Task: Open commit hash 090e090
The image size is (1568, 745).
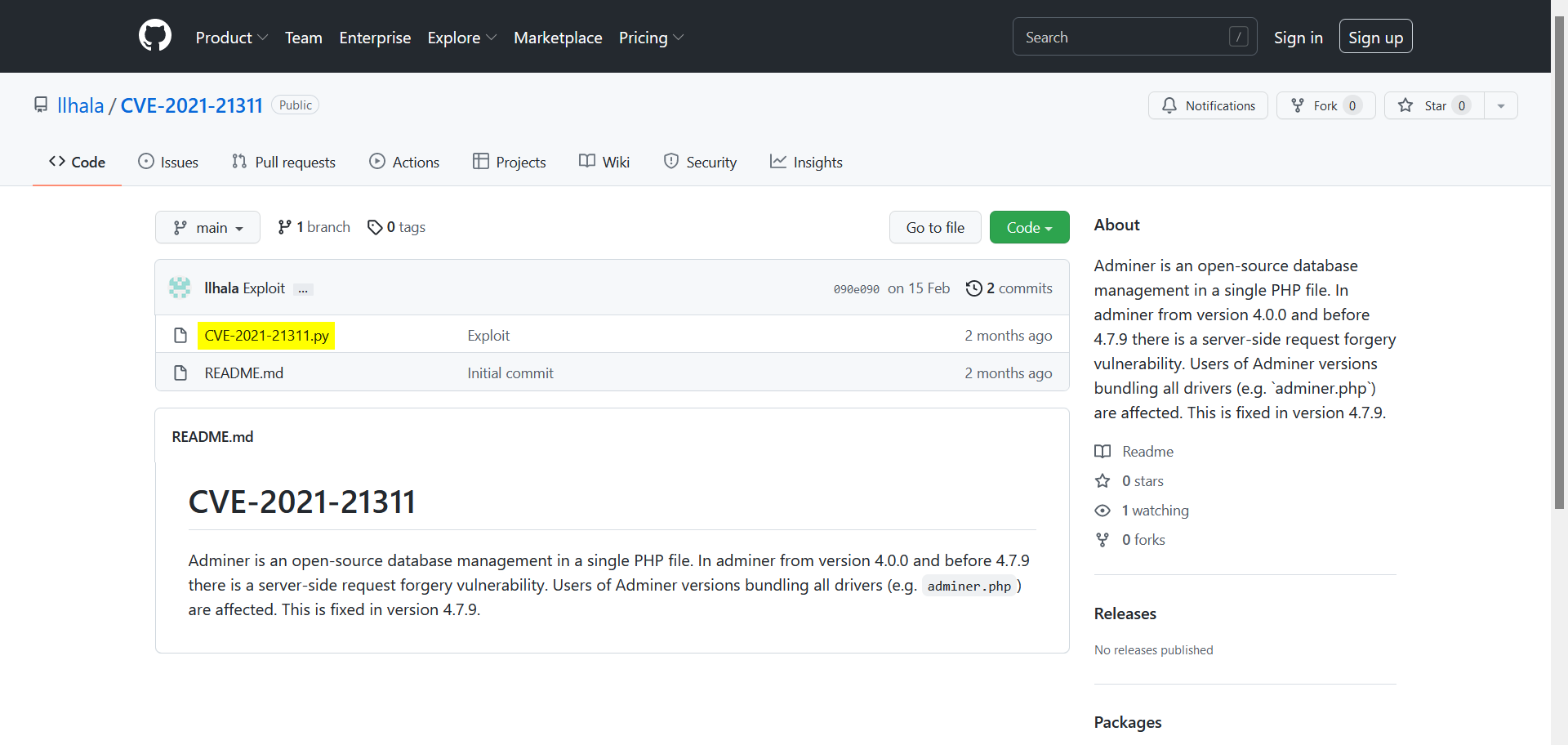Action: (x=856, y=289)
